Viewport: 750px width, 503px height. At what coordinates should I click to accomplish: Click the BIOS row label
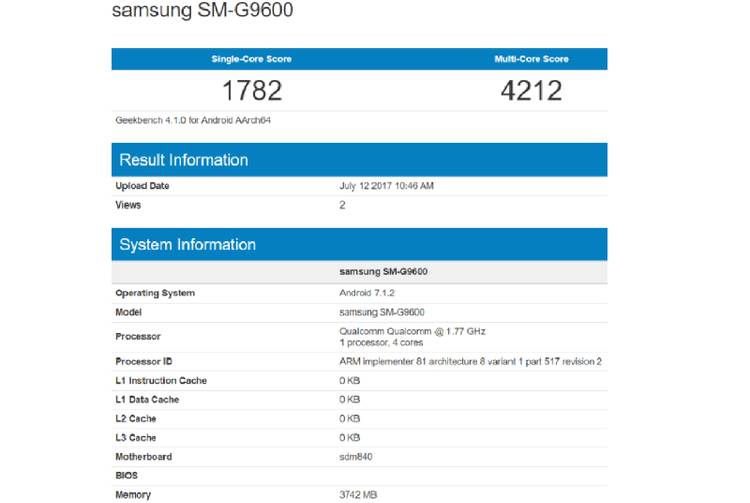tap(127, 475)
